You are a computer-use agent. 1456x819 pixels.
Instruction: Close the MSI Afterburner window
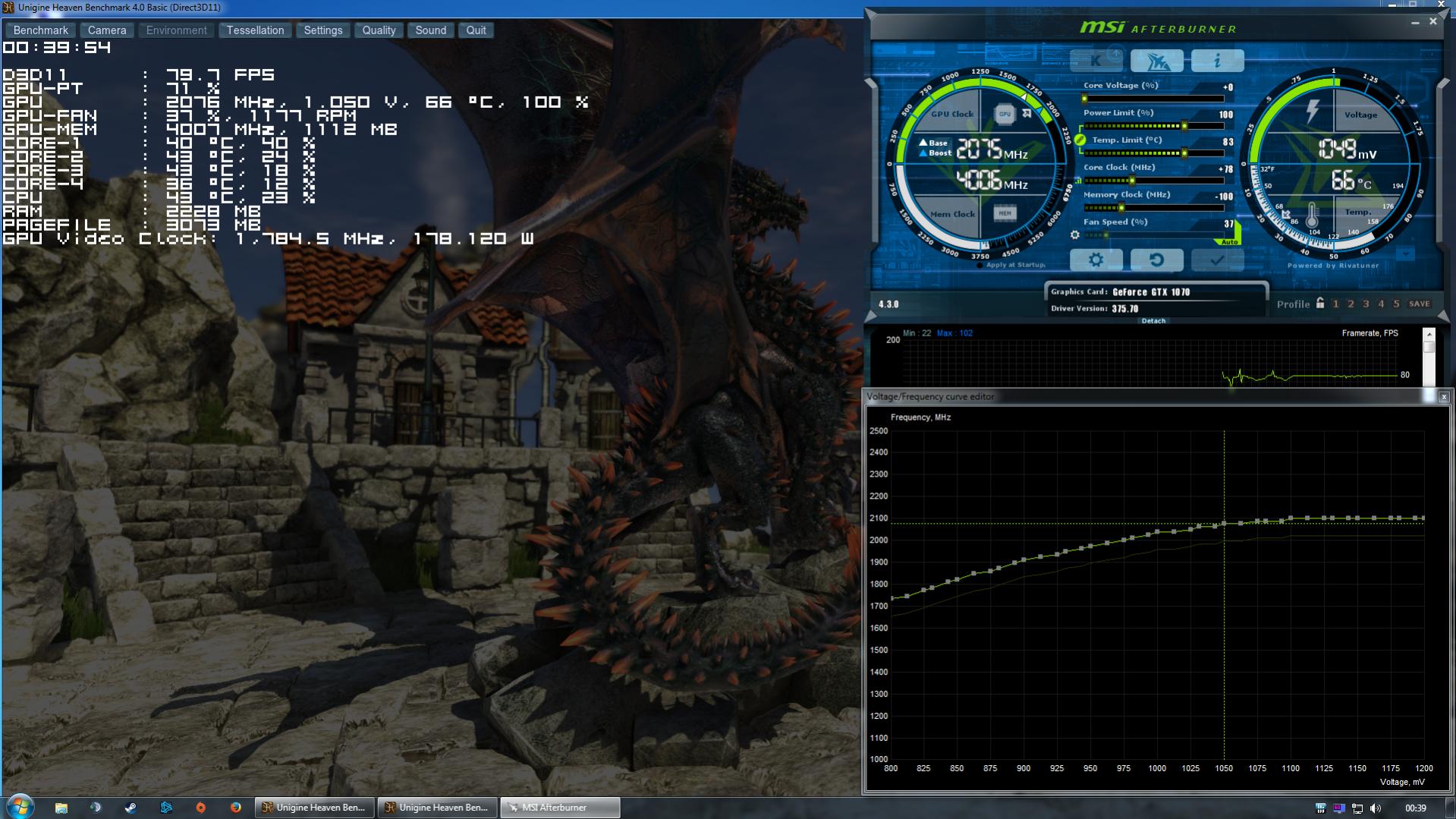1433,22
